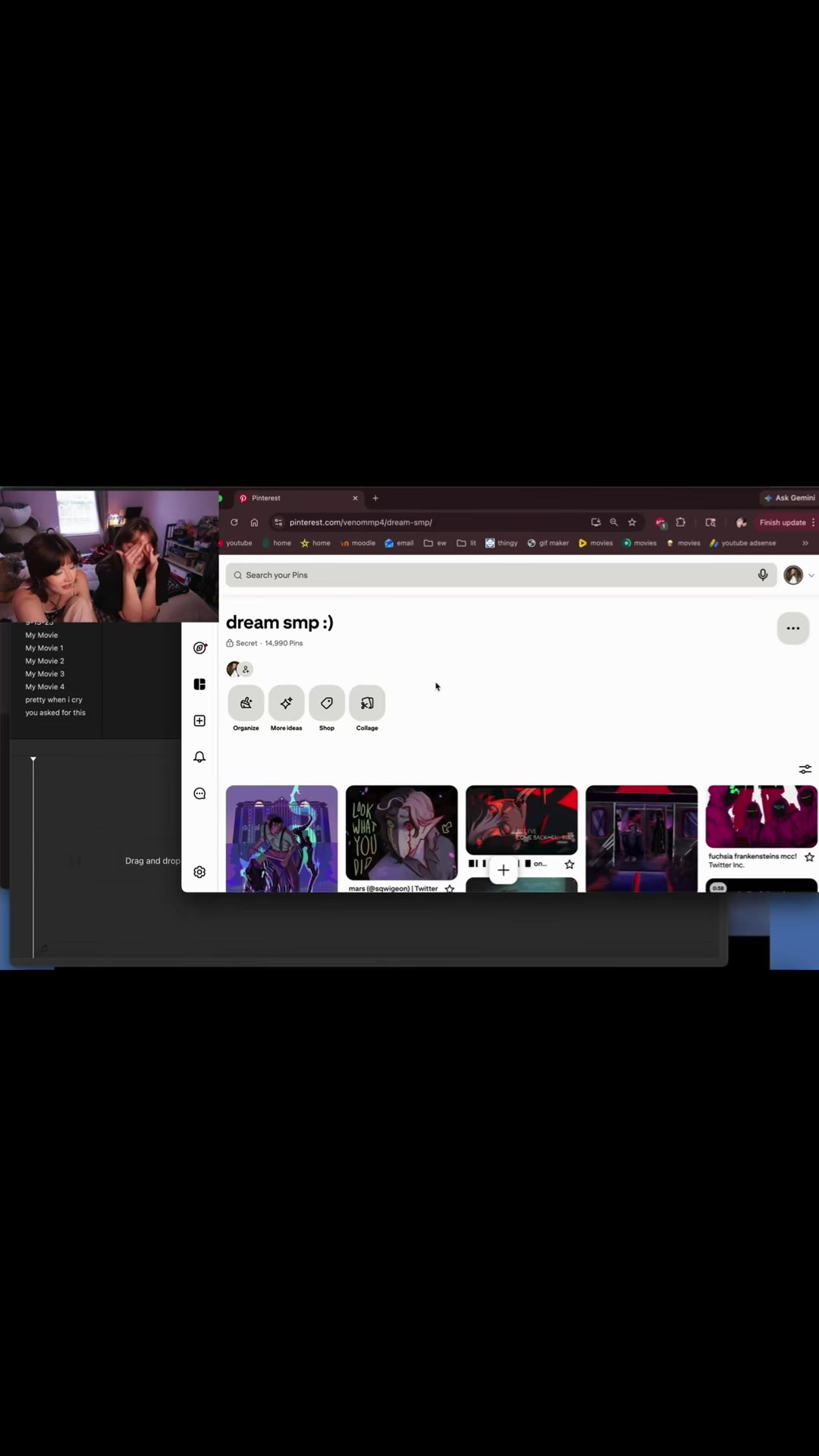The height and width of the screenshot is (1456, 819).
Task: Open the Shop tag button
Action: click(x=327, y=703)
